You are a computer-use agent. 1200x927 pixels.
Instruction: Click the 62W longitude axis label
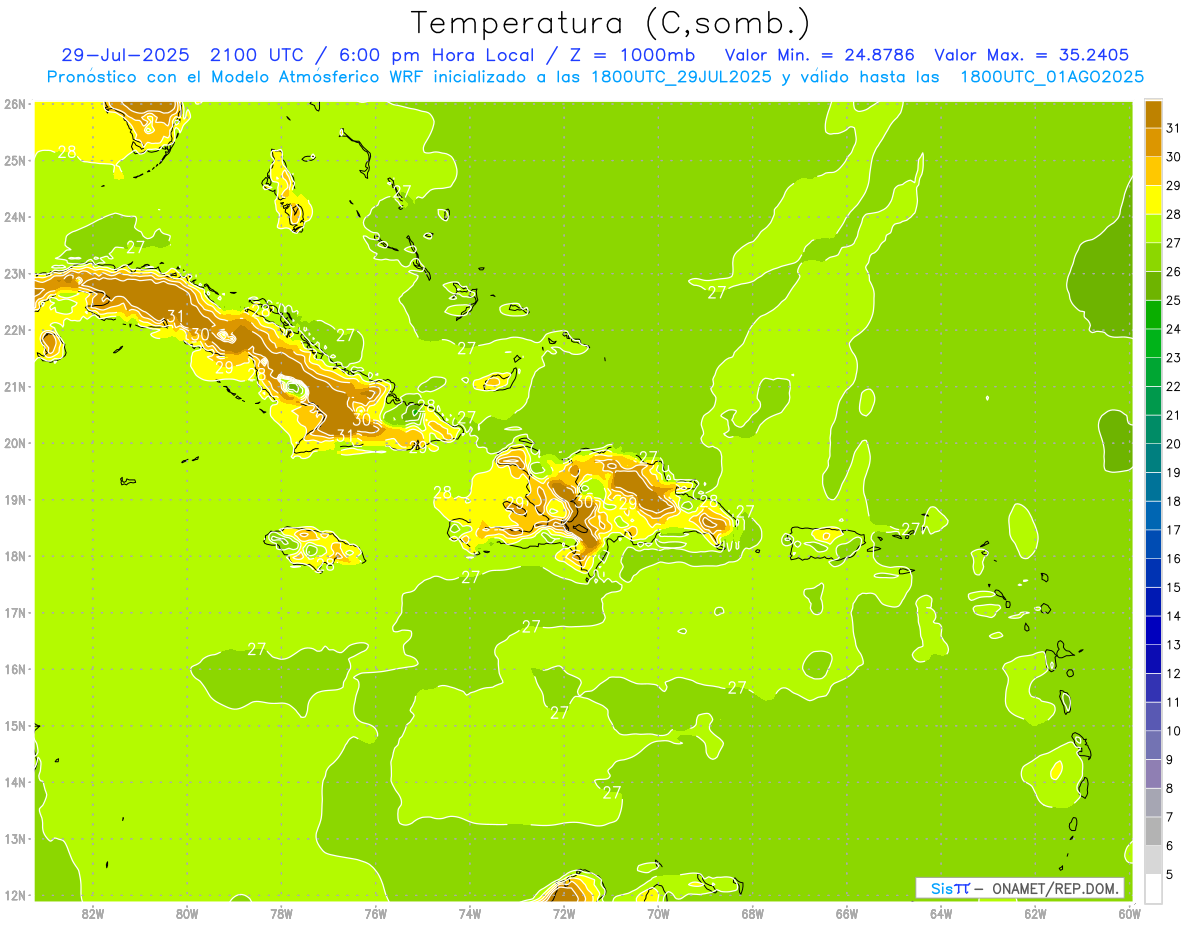pyautogui.click(x=1035, y=913)
